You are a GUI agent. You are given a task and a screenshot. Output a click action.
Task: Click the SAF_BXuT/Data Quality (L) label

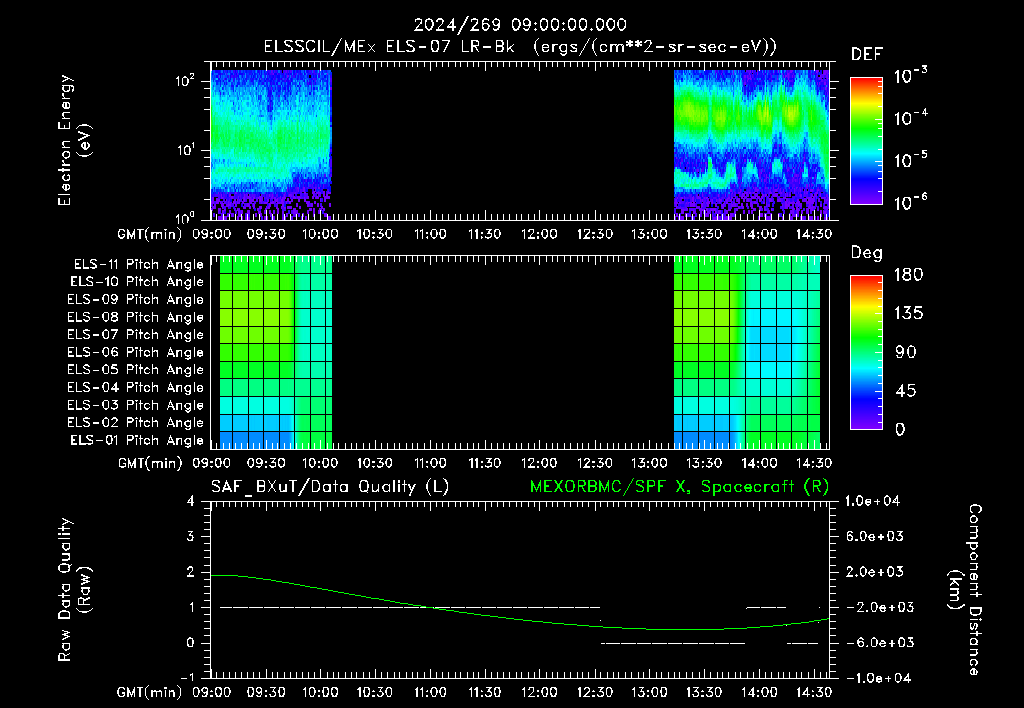(x=330, y=487)
